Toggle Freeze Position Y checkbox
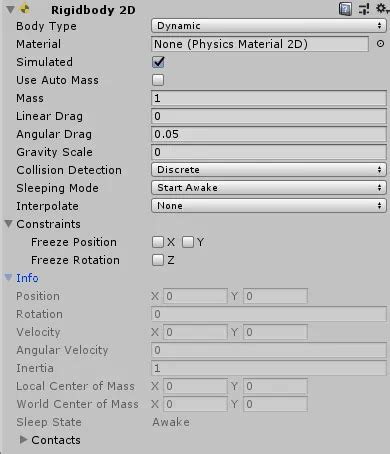390x454 pixels. tap(188, 242)
